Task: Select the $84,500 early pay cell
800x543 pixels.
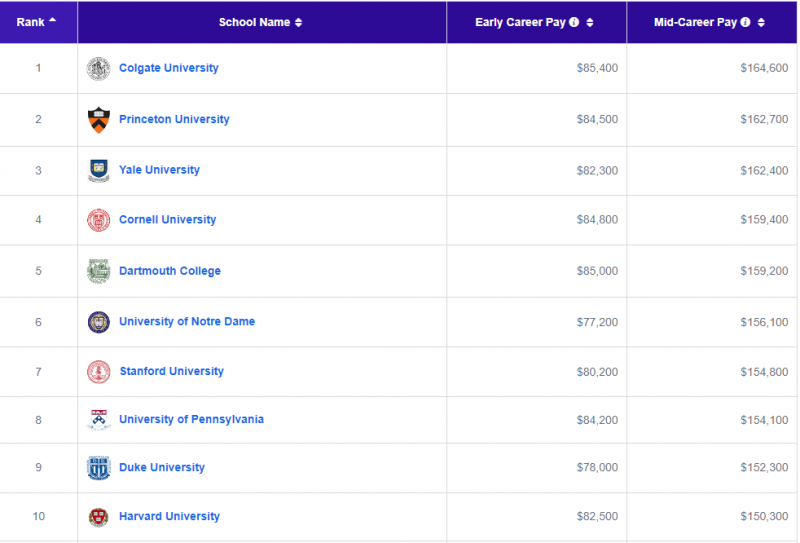Action: coord(537,120)
